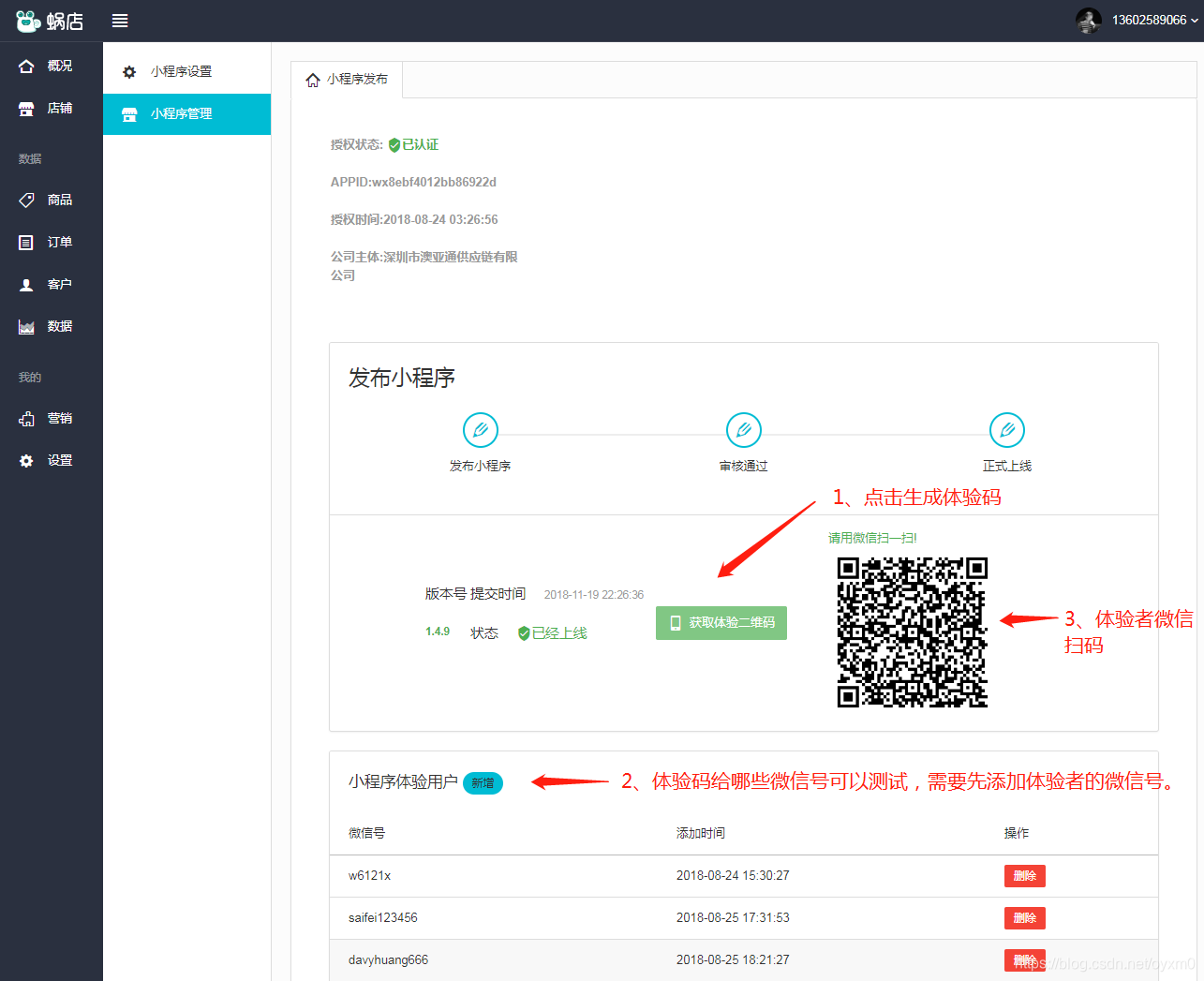Click the 发布小程序 section heading

pos(402,378)
